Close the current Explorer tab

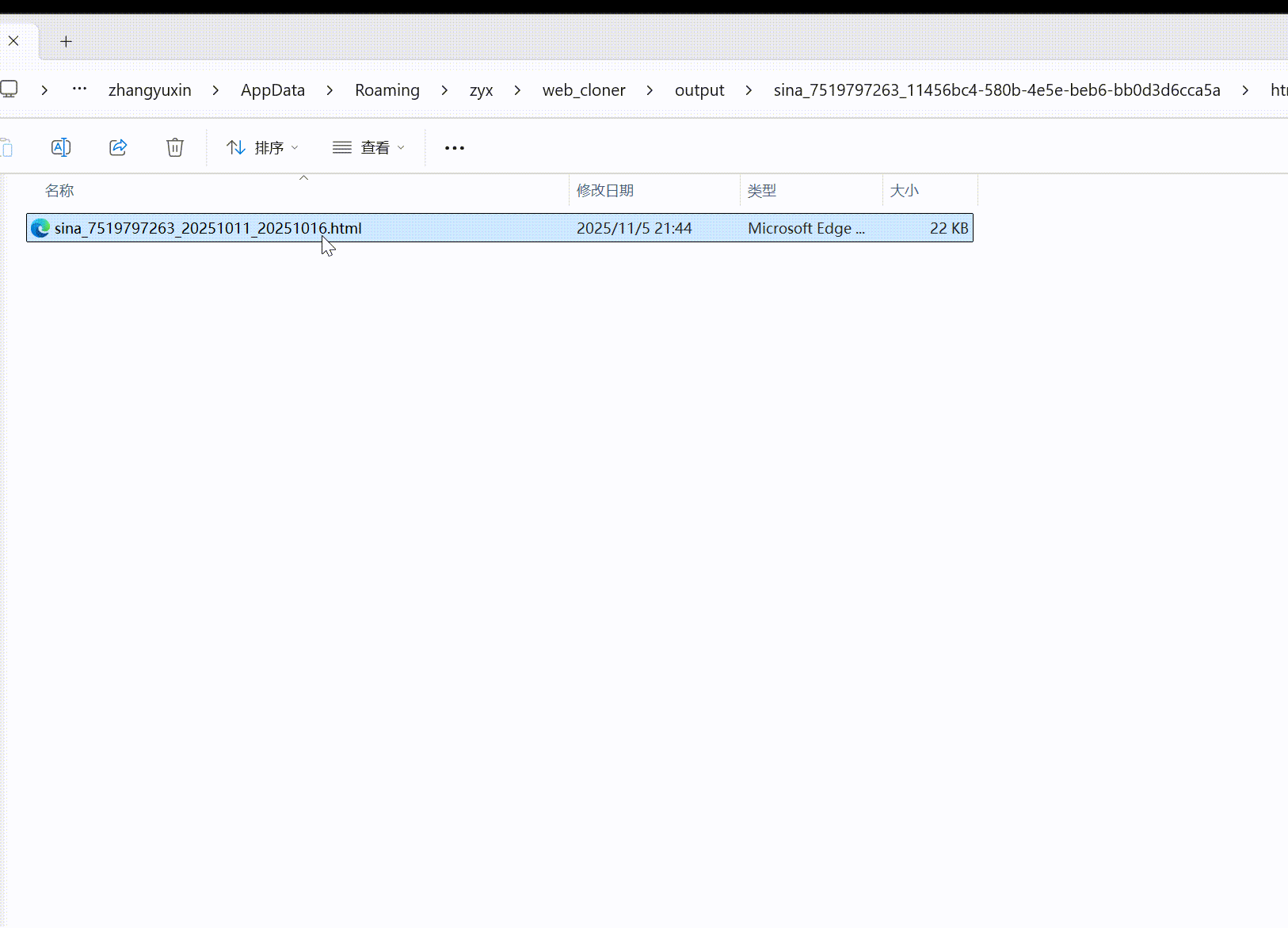click(13, 41)
